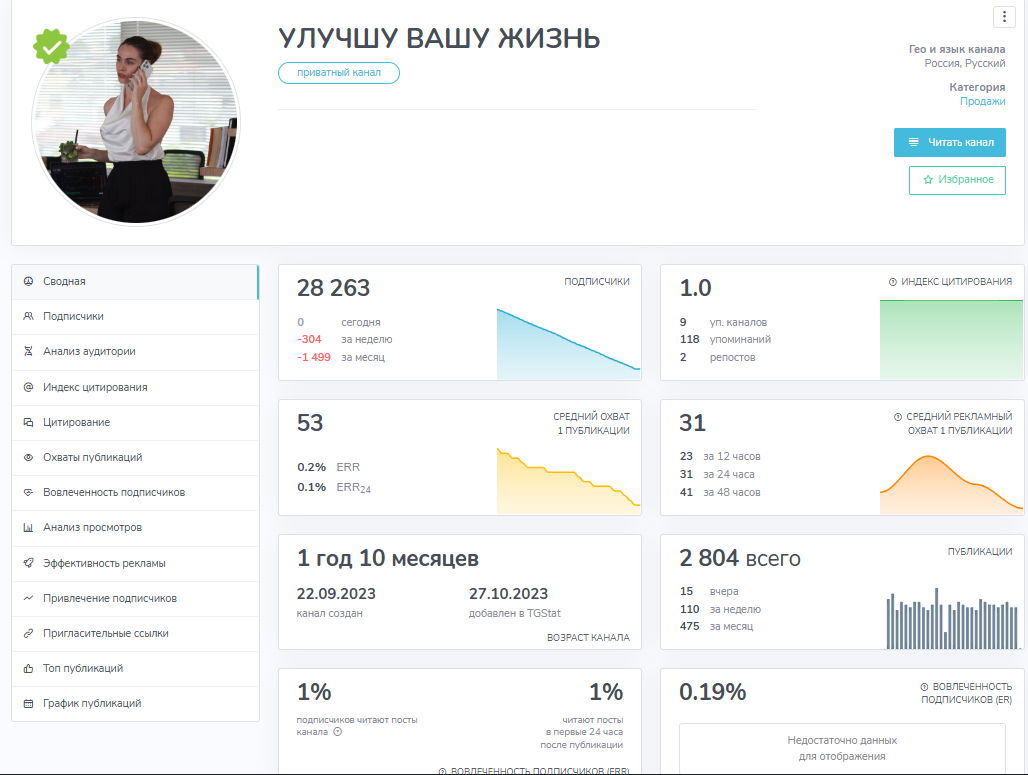The image size is (1028, 775).
Task: Click help icon beside СРЕДНИЙ РЕКЛАМНЫЙ ОХВАТ
Action: 898,416
